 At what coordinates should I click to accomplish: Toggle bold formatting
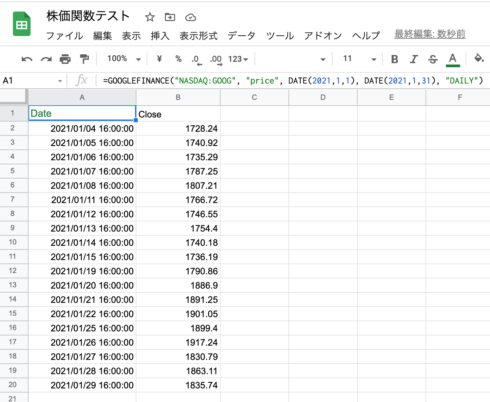(x=395, y=59)
